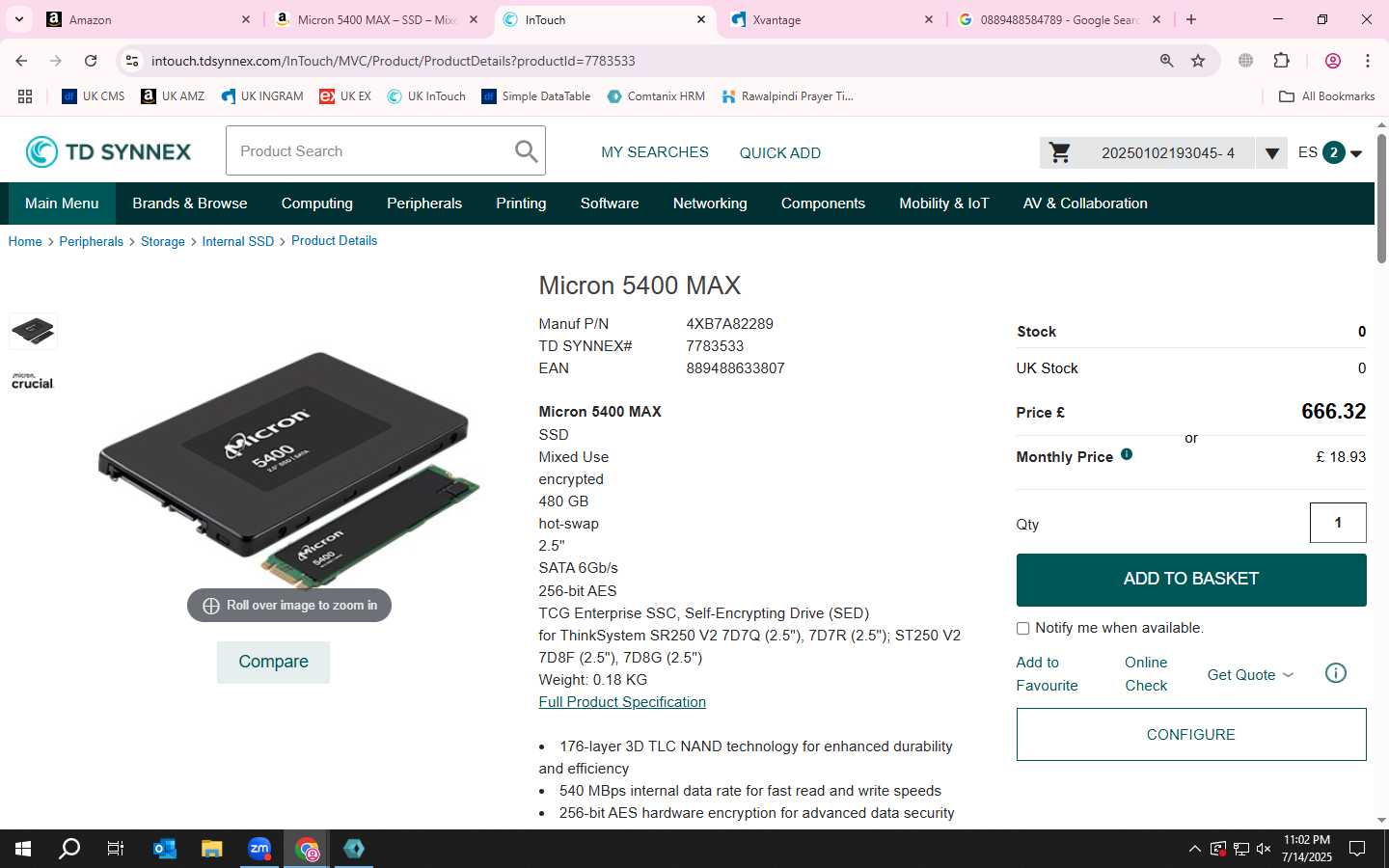
Task: Open the Chrome three-dot menu
Action: 1368,61
